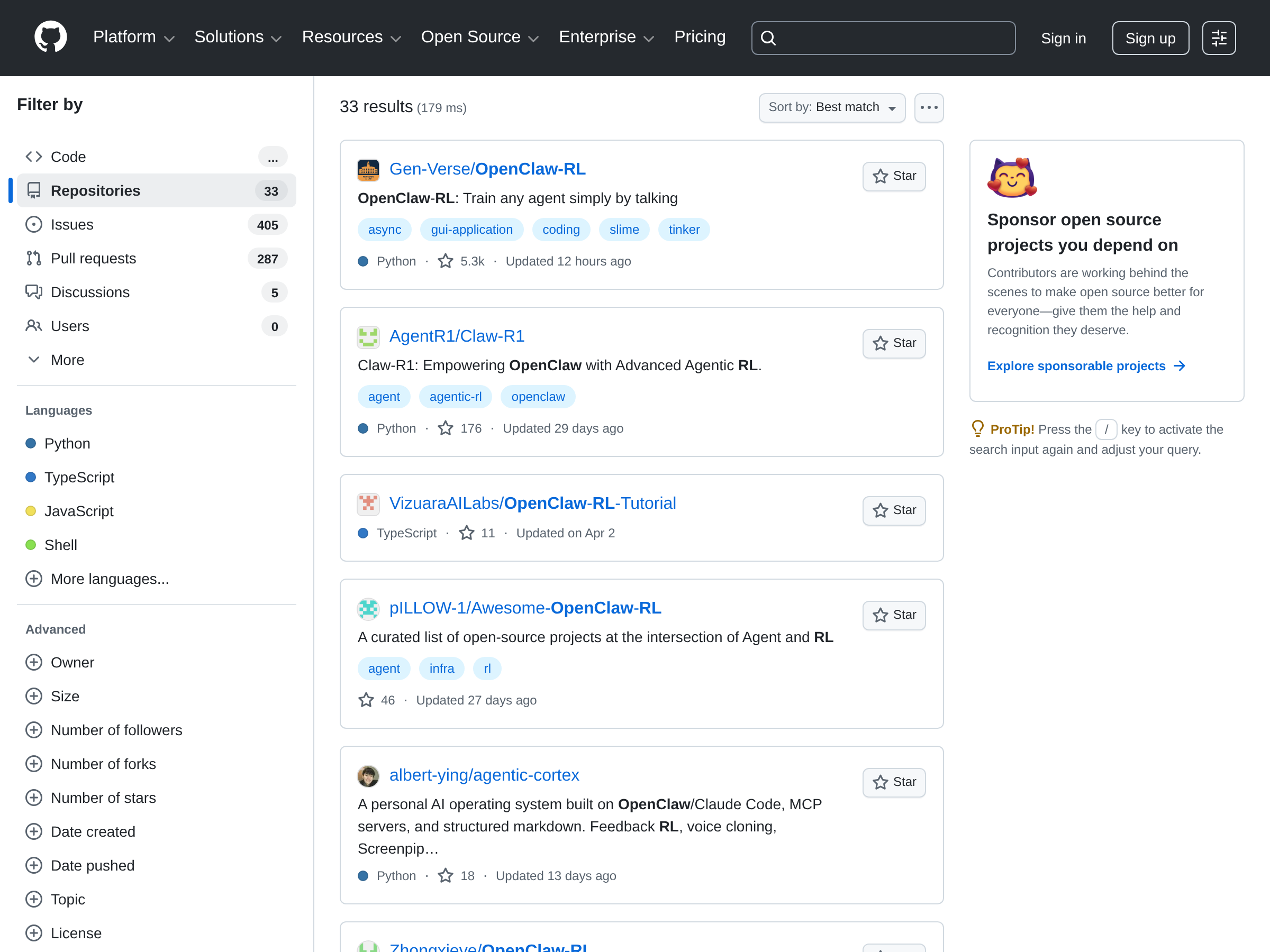The width and height of the screenshot is (1270, 952).
Task: Expand the More filter types
Action: (x=156, y=360)
